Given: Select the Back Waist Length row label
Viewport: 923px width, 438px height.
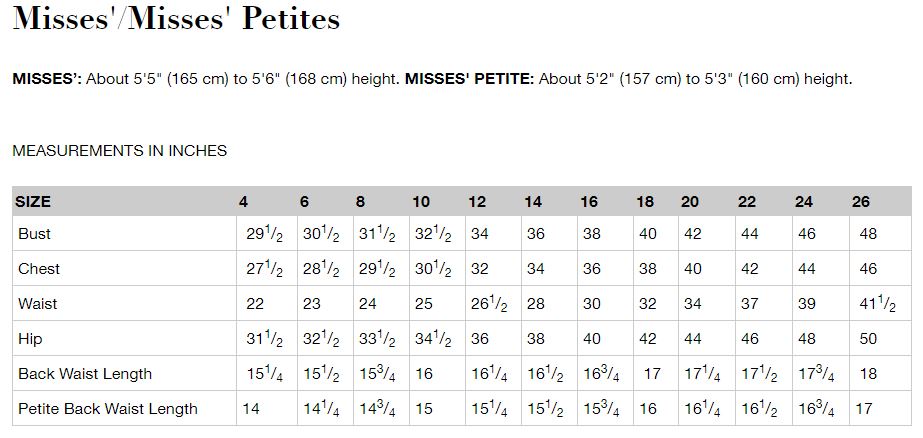Looking at the screenshot, I should [85, 374].
